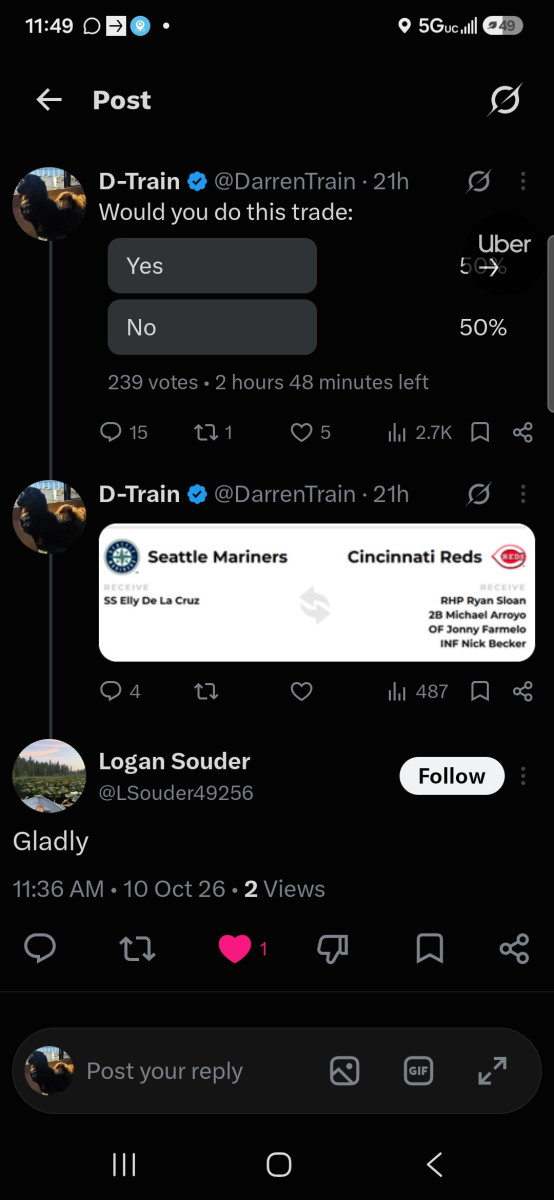Expand the reply composer to full screen
Image resolution: width=554 pixels, height=1200 pixels.
(492, 1071)
